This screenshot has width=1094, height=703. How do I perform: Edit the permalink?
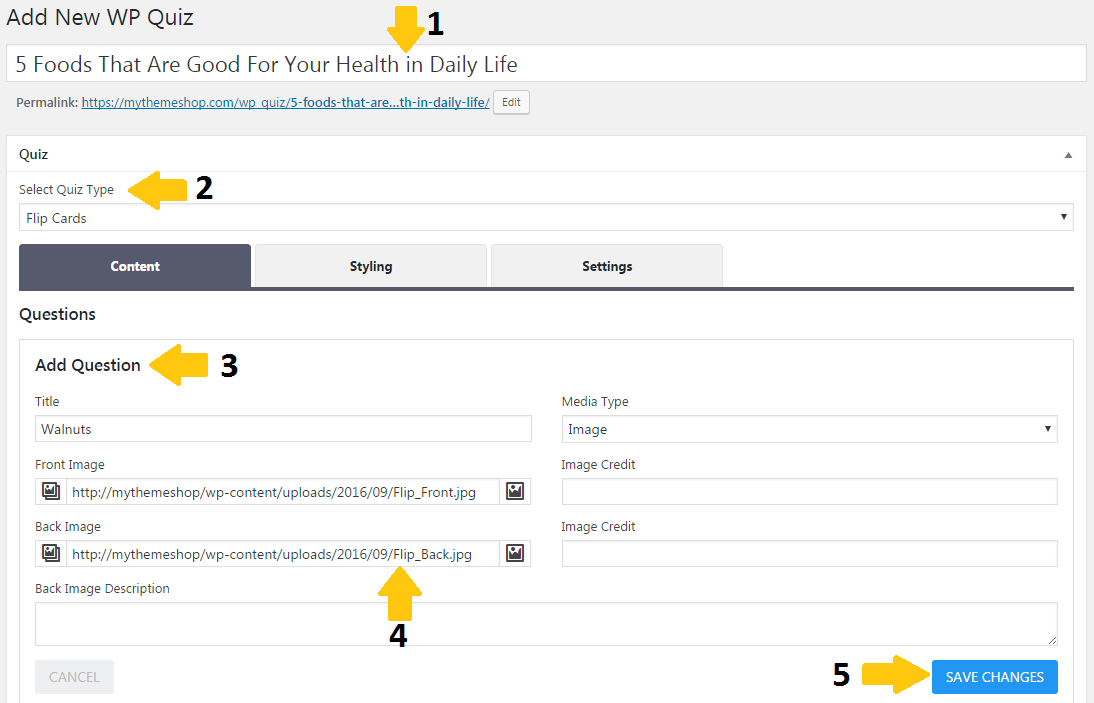tap(511, 102)
